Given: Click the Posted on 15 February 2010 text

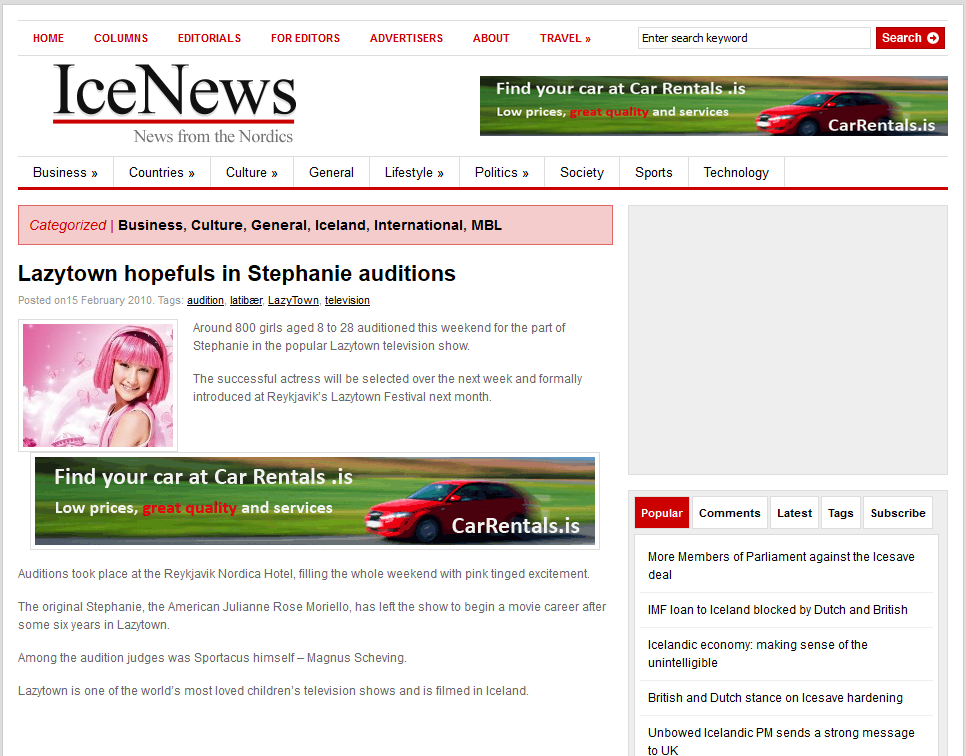Looking at the screenshot, I should click(86, 301).
